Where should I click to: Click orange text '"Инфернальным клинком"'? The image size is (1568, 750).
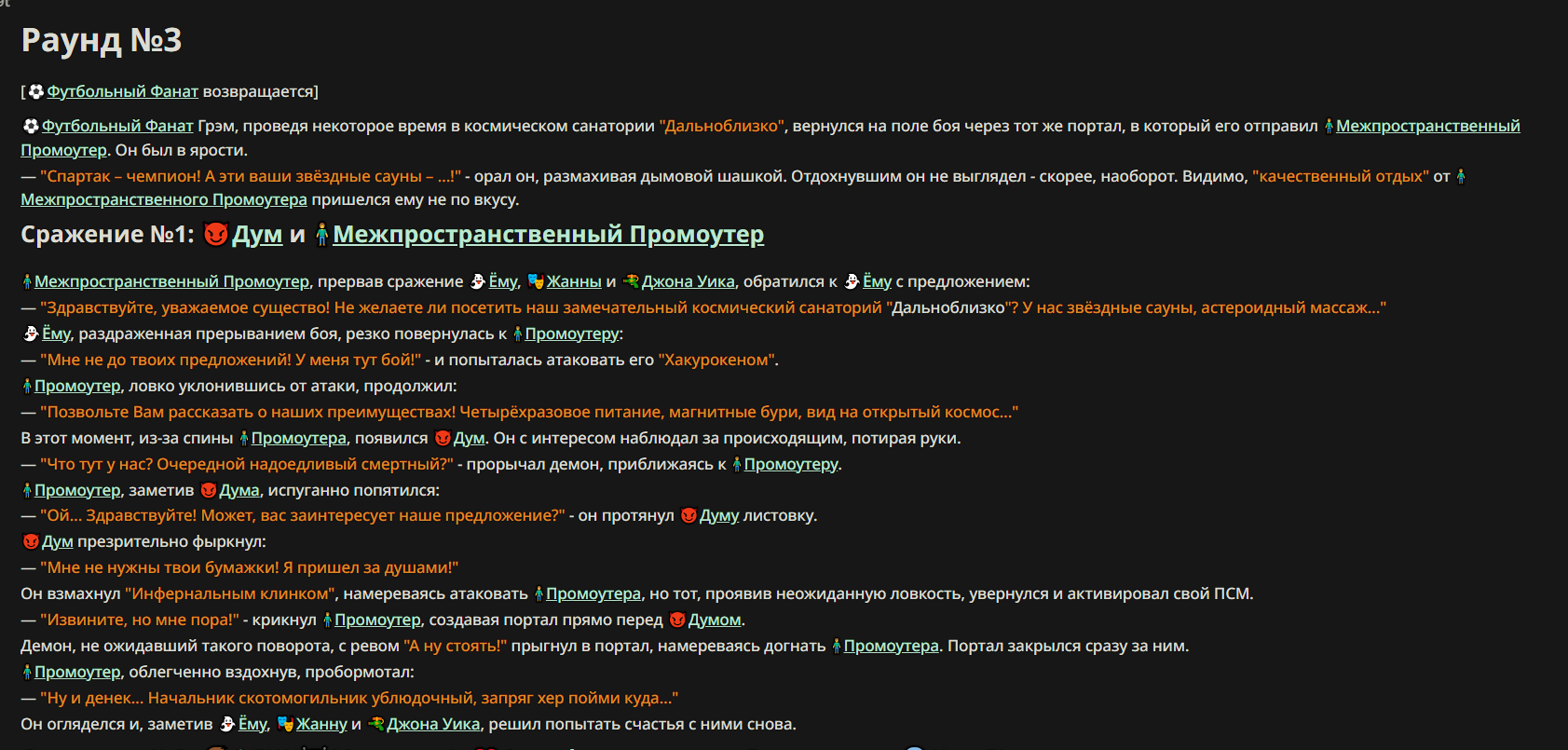[x=229, y=593]
